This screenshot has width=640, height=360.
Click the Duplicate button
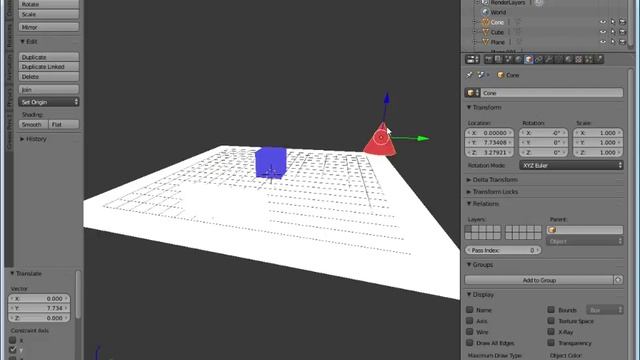click(x=49, y=57)
